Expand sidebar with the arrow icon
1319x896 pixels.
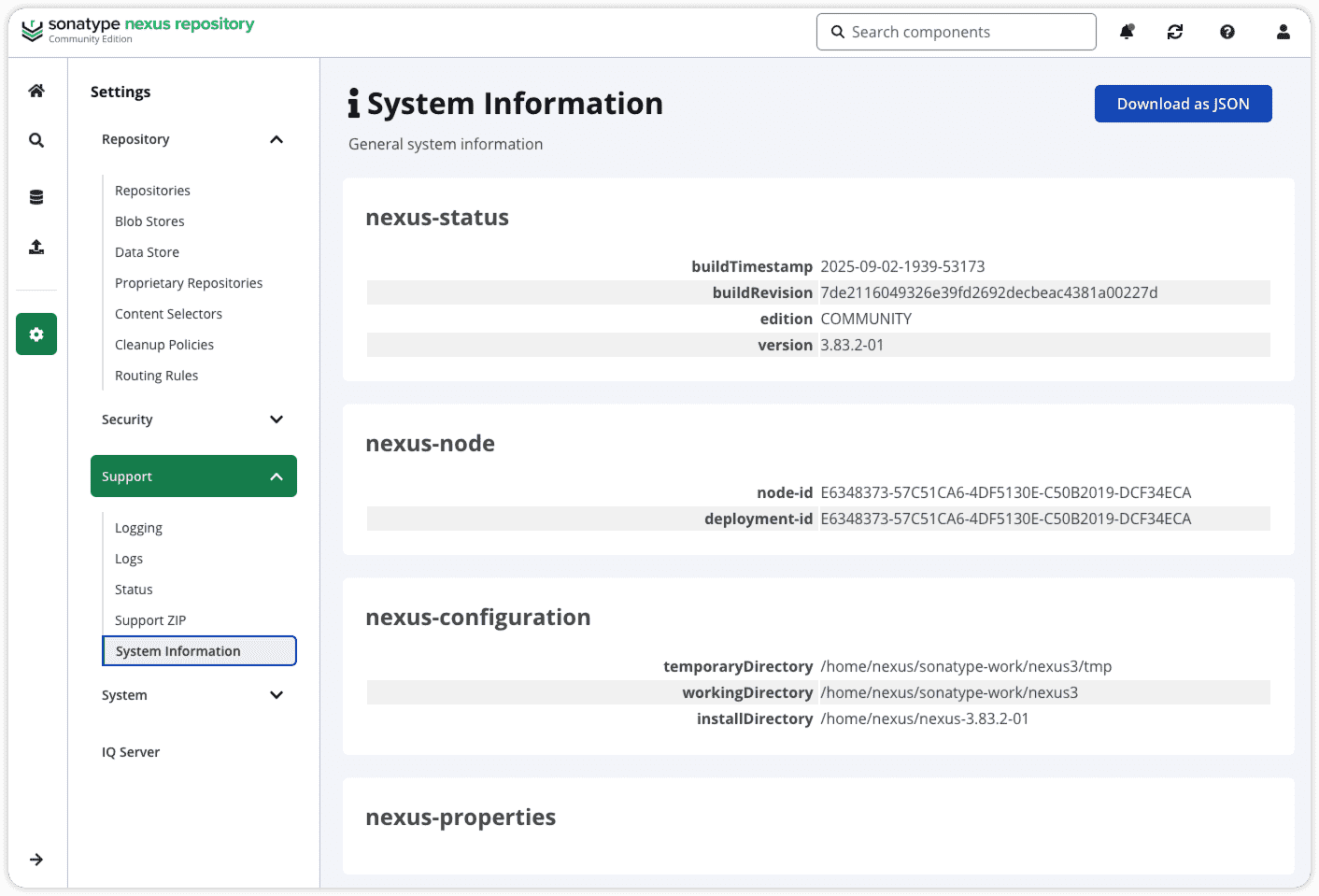tap(36, 860)
